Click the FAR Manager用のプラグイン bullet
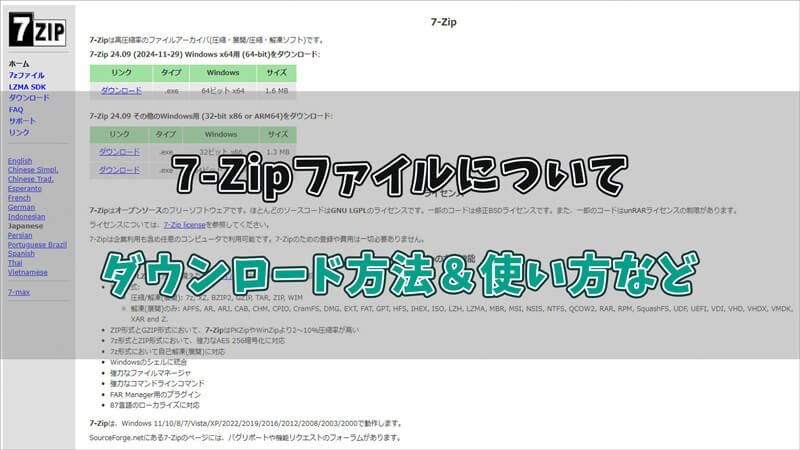 [155, 395]
